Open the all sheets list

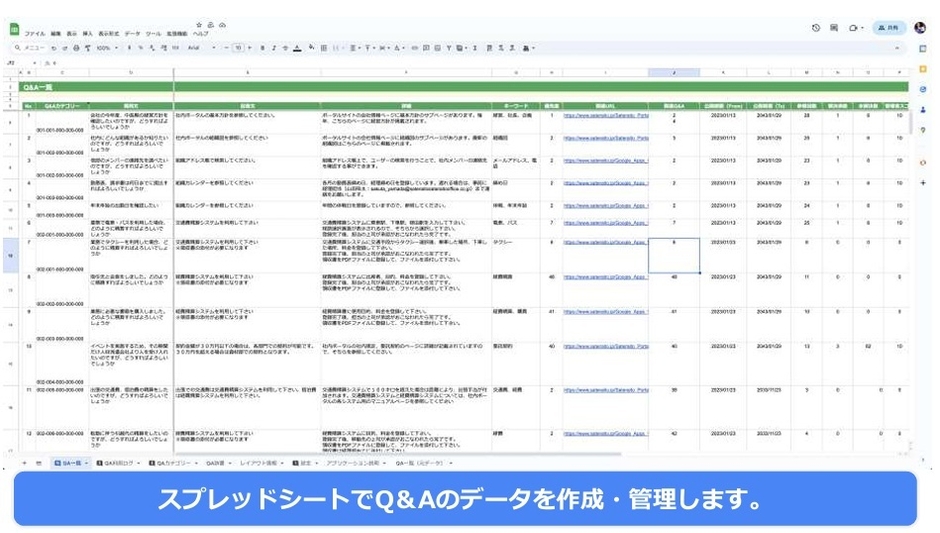pyautogui.click(x=38, y=463)
